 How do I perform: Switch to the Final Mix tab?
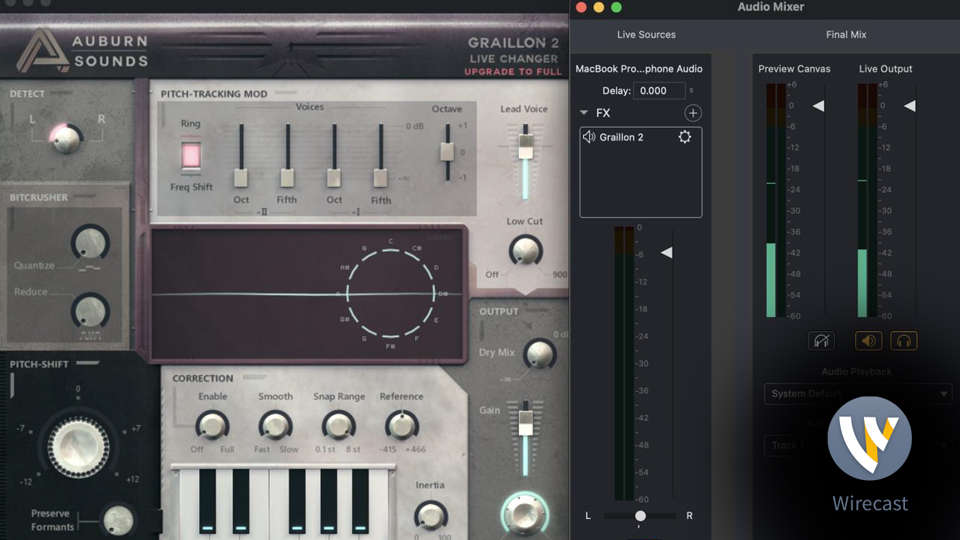[x=846, y=35]
